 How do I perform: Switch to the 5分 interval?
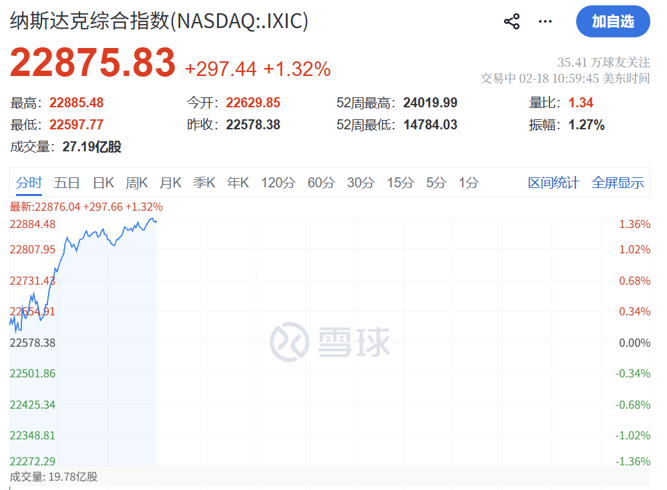click(436, 182)
